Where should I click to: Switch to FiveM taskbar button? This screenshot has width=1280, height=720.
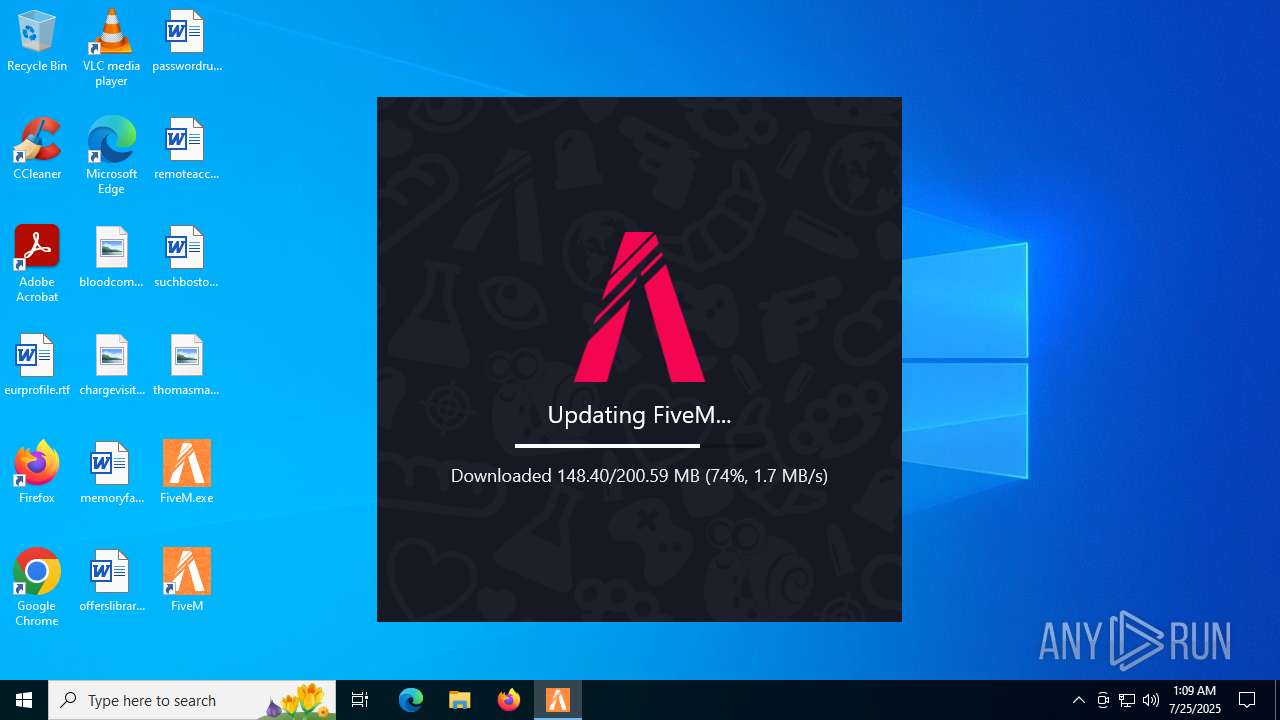(x=558, y=700)
